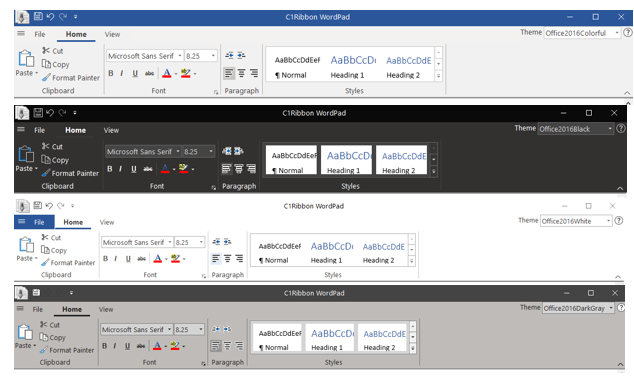Screen dimensions: 634x385
Task: Switch to View tab in Colorful theme window
Action: point(112,34)
